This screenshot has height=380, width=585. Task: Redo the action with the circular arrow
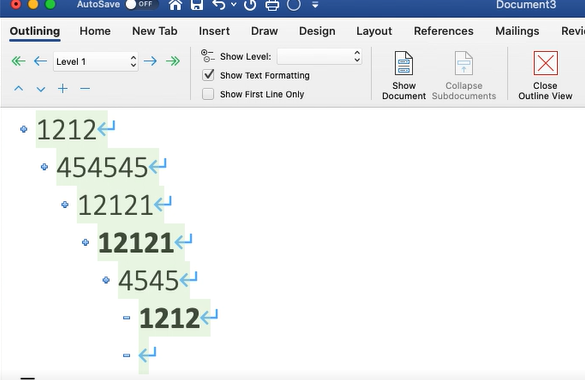pos(250,5)
